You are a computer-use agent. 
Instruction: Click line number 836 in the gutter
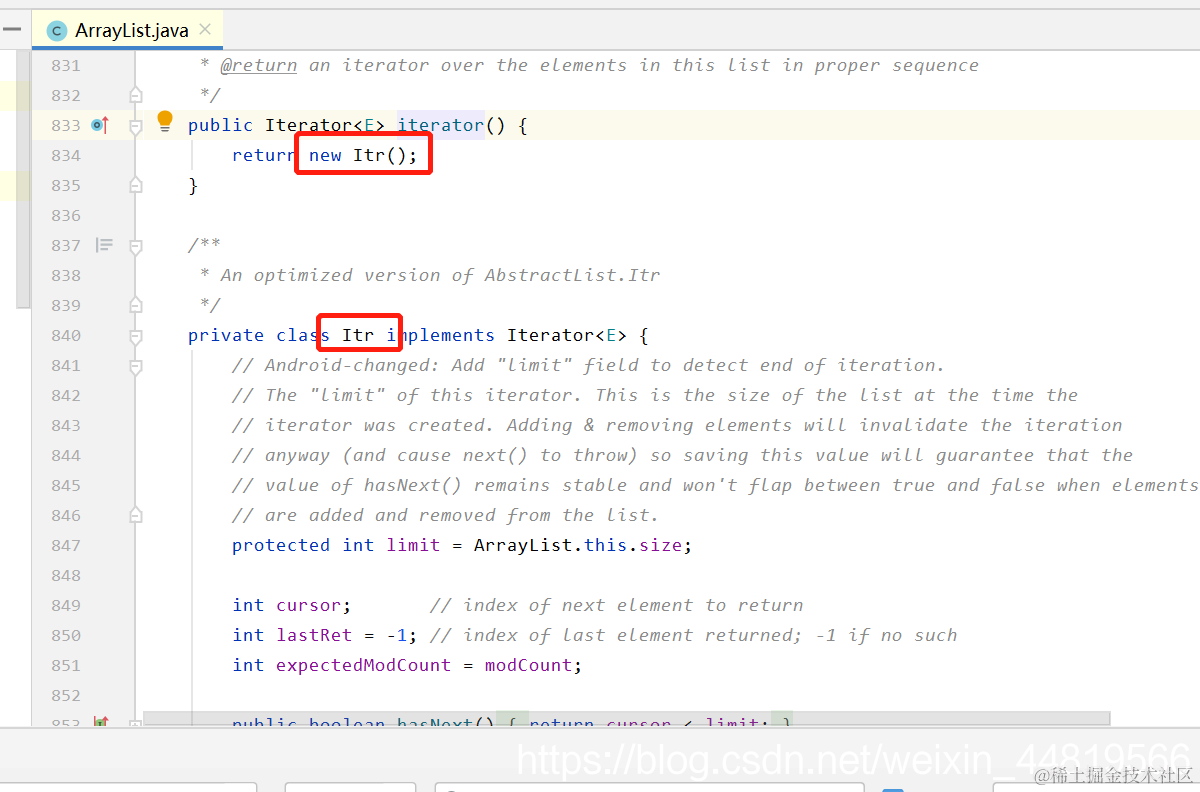pos(66,215)
